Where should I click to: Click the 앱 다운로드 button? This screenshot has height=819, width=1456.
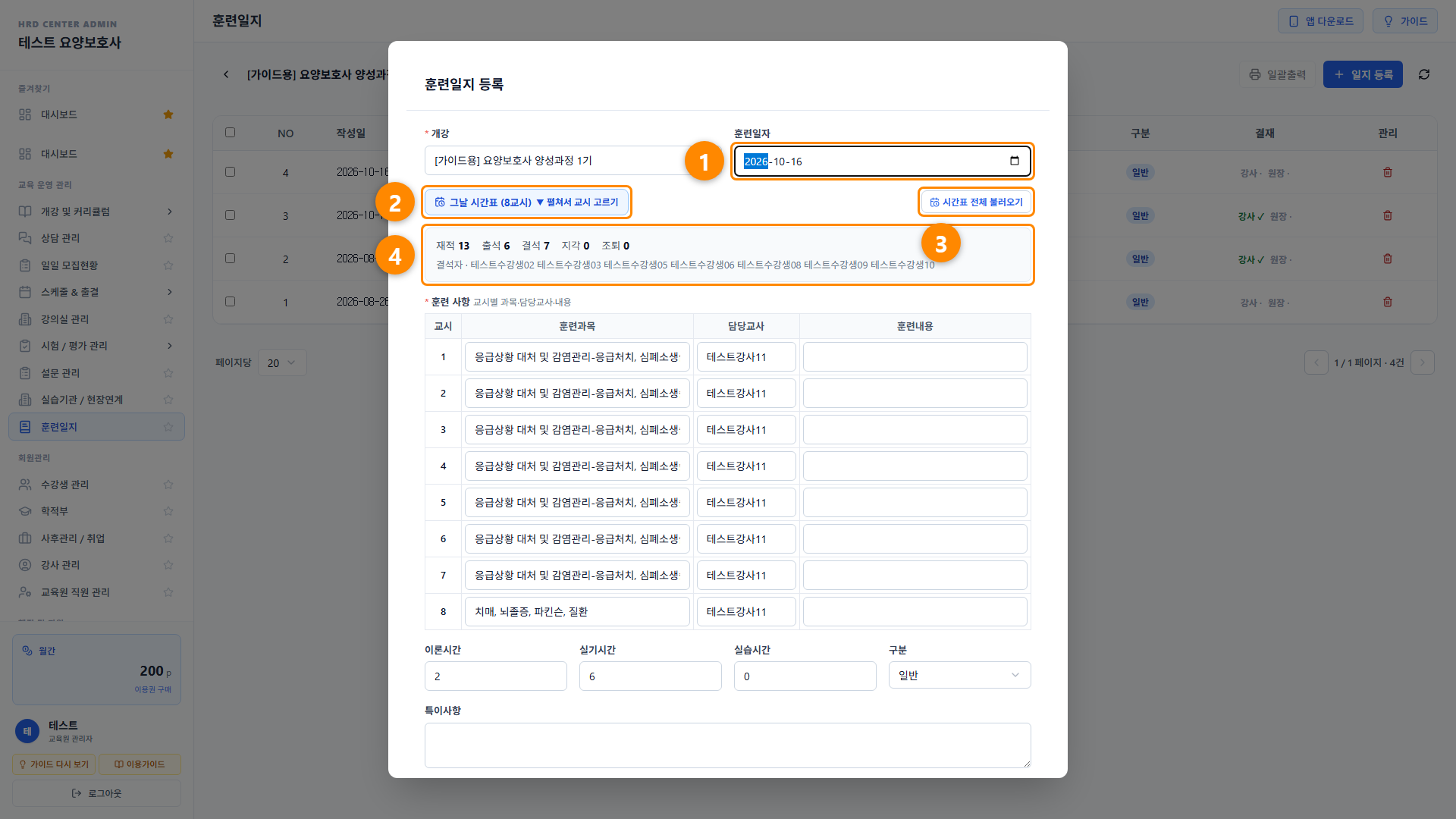(1320, 21)
